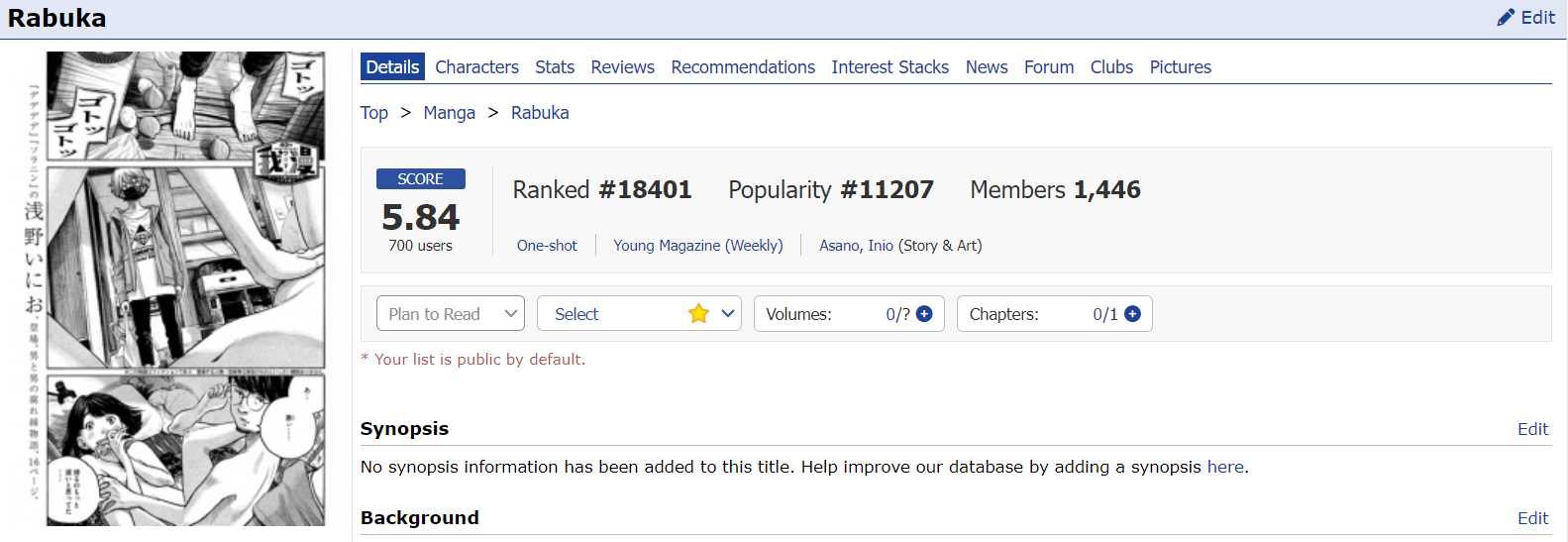
Task: Open the Plan to Read status dropdown
Action: tap(451, 314)
